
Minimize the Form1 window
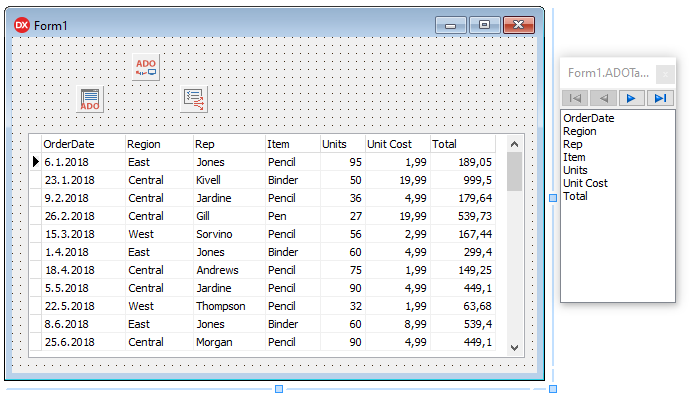pyautogui.click(x=451, y=25)
